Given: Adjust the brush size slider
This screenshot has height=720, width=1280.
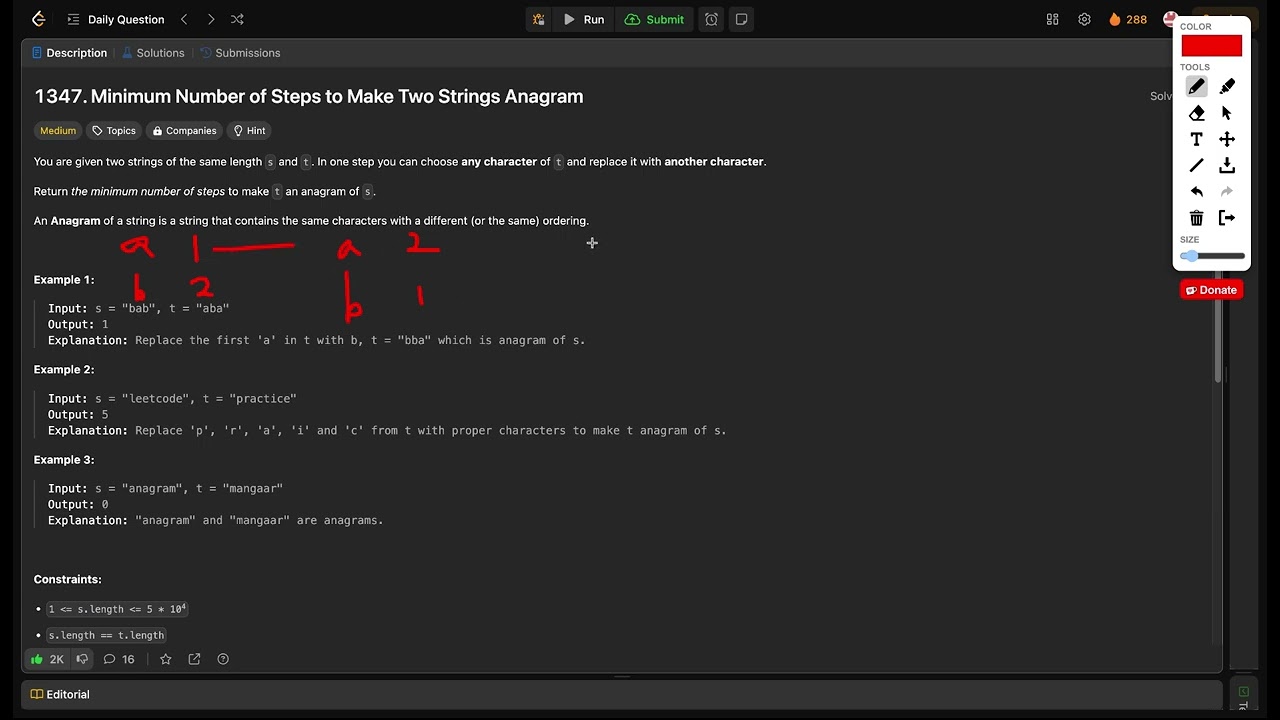Looking at the screenshot, I should point(1212,256).
